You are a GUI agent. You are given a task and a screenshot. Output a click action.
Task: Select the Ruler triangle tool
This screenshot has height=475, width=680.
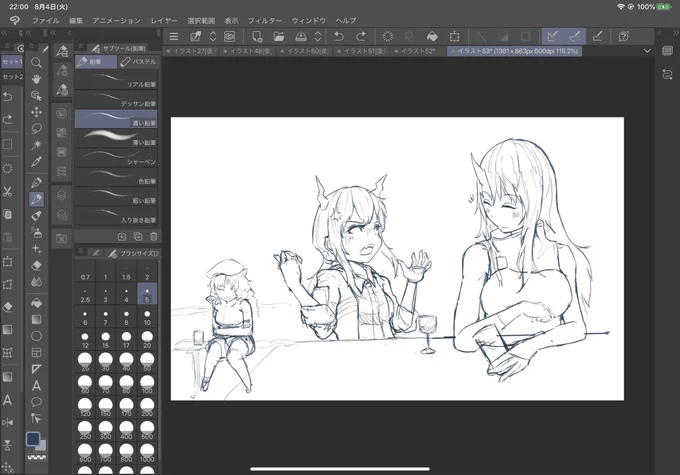(x=36, y=369)
